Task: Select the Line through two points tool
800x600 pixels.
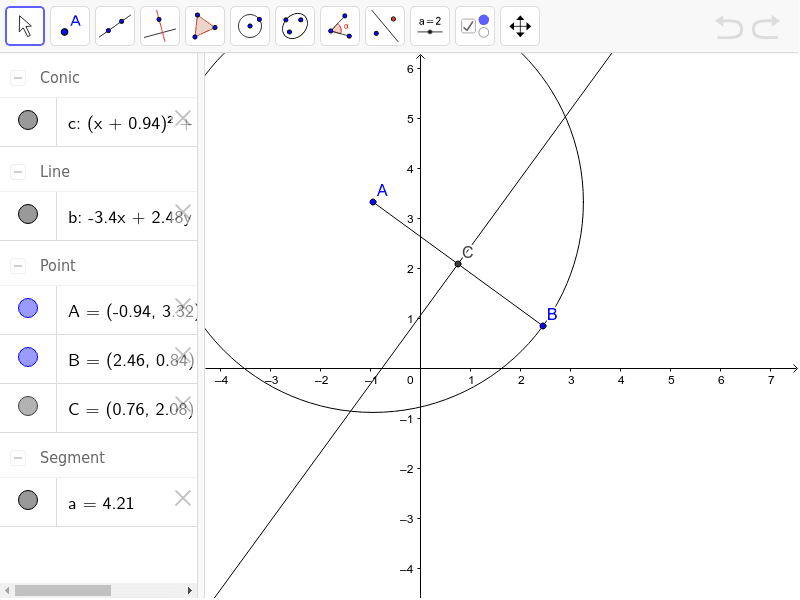Action: [x=115, y=26]
